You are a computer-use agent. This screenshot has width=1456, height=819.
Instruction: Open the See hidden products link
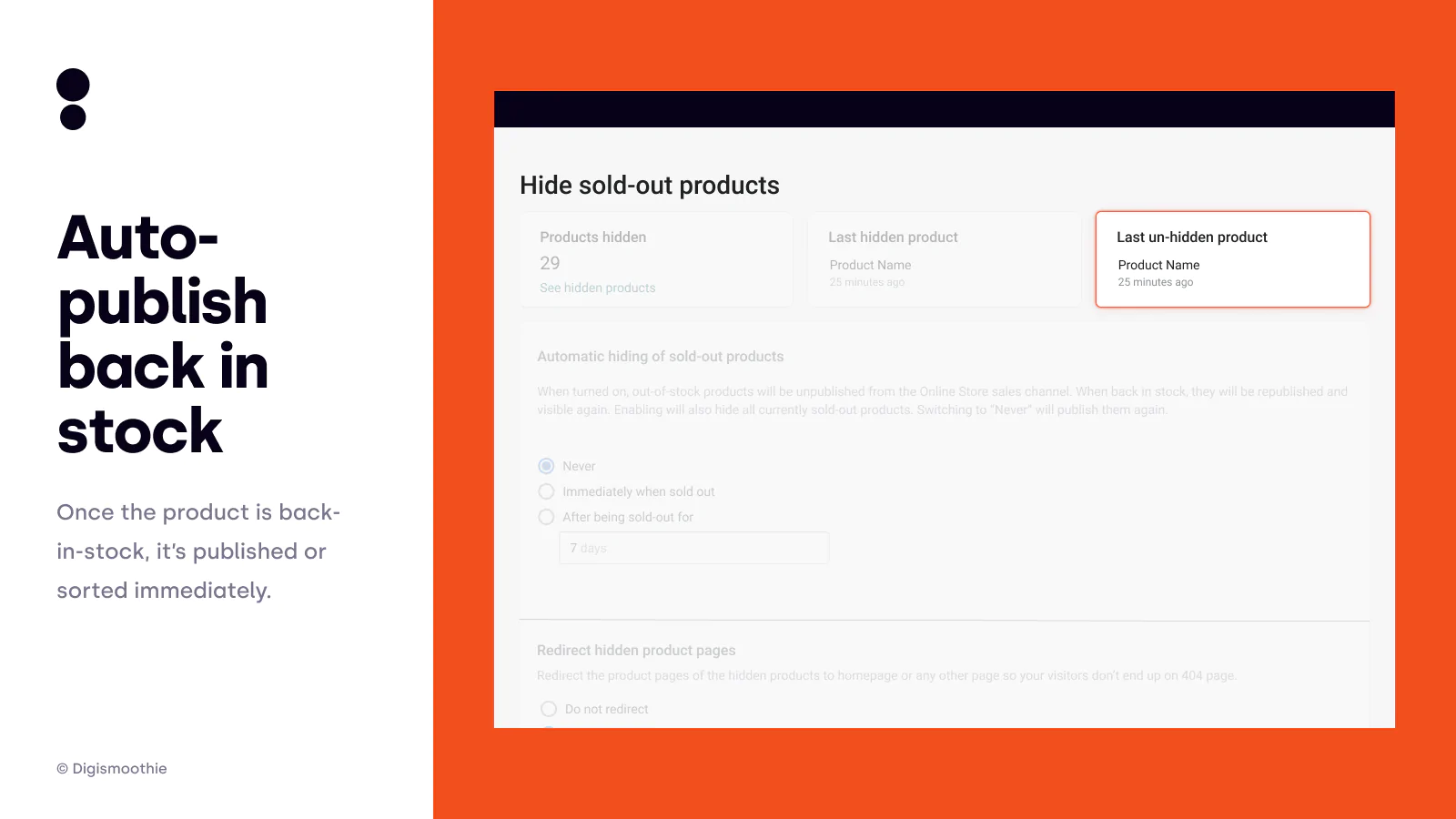tap(597, 288)
